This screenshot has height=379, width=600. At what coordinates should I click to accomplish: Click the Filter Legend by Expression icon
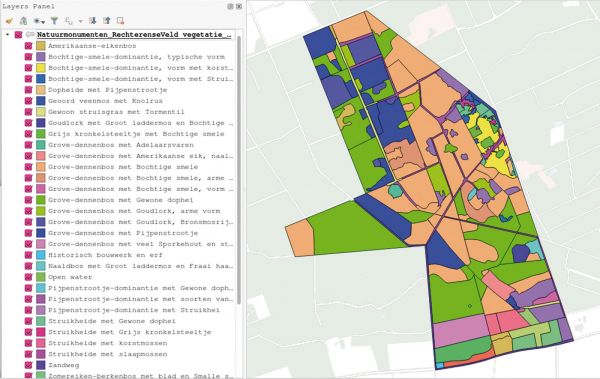(x=69, y=21)
